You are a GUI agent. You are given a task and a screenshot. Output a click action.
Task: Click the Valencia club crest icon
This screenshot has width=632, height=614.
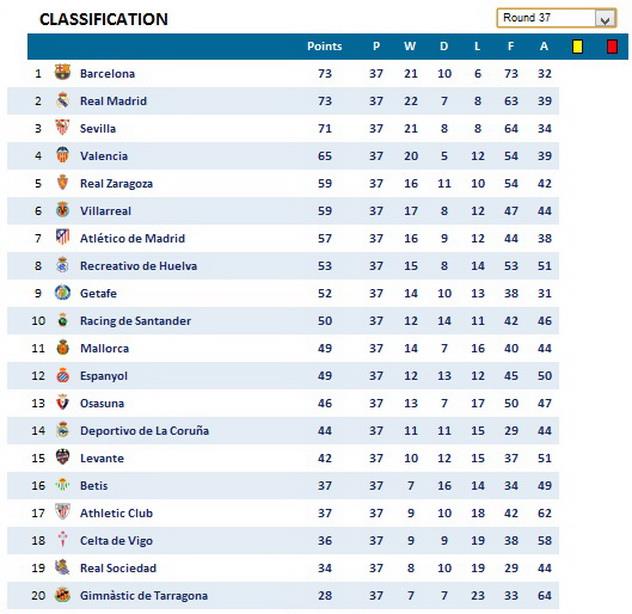click(x=62, y=156)
